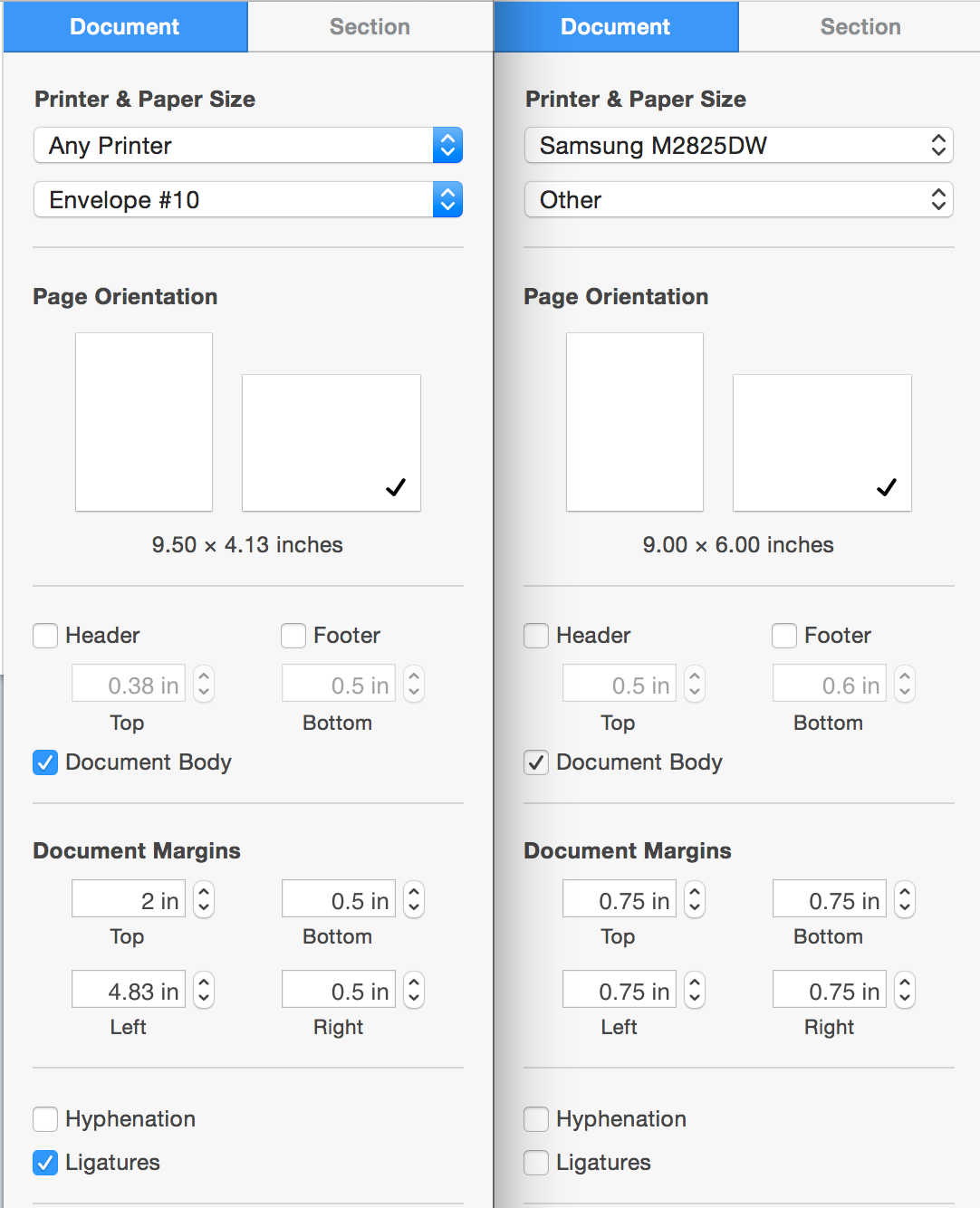Click right panel Left margin stepper 0.75 in
980x1208 pixels.
point(695,990)
